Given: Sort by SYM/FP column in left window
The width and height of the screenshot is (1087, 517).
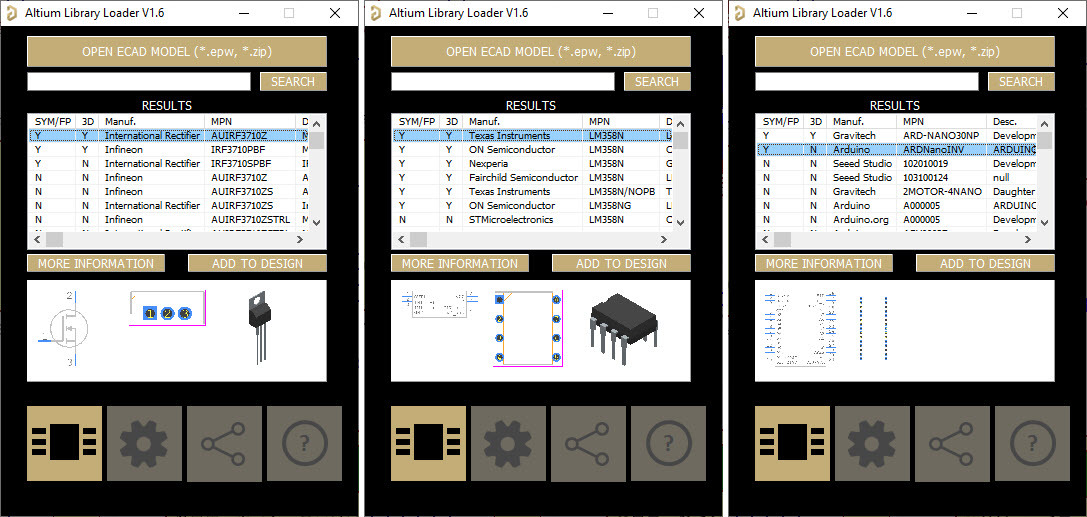Looking at the screenshot, I should click(x=52, y=121).
